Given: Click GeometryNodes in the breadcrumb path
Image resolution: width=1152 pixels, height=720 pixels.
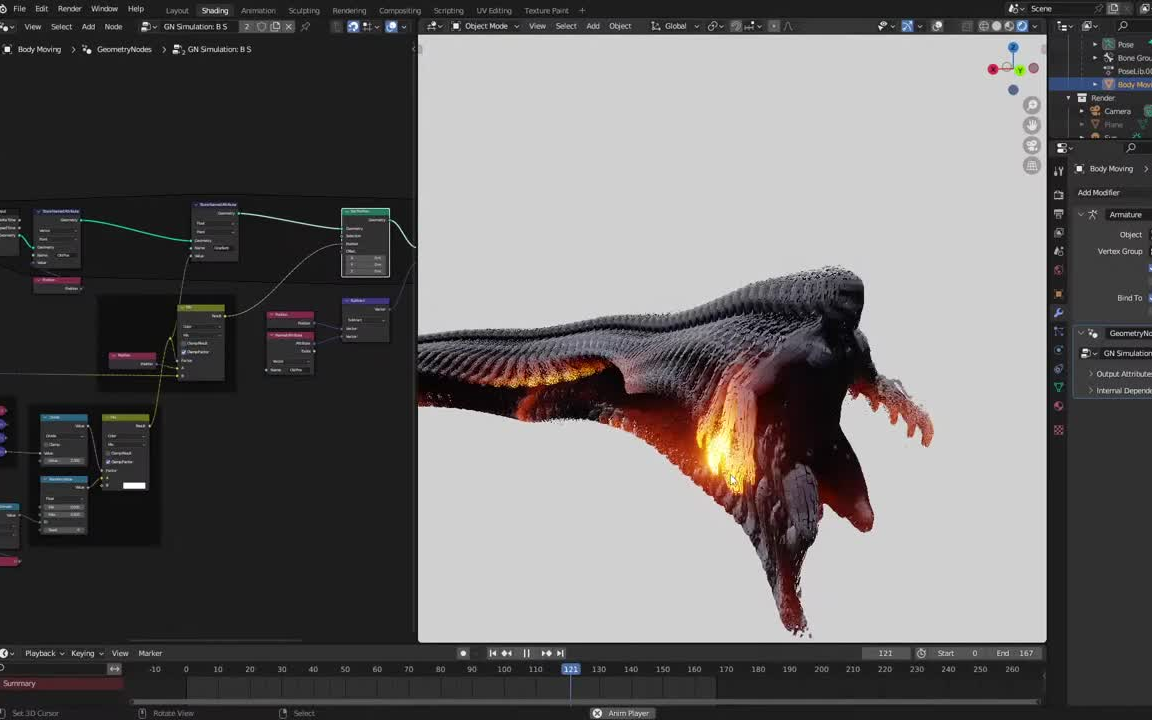Looking at the screenshot, I should [x=124, y=49].
